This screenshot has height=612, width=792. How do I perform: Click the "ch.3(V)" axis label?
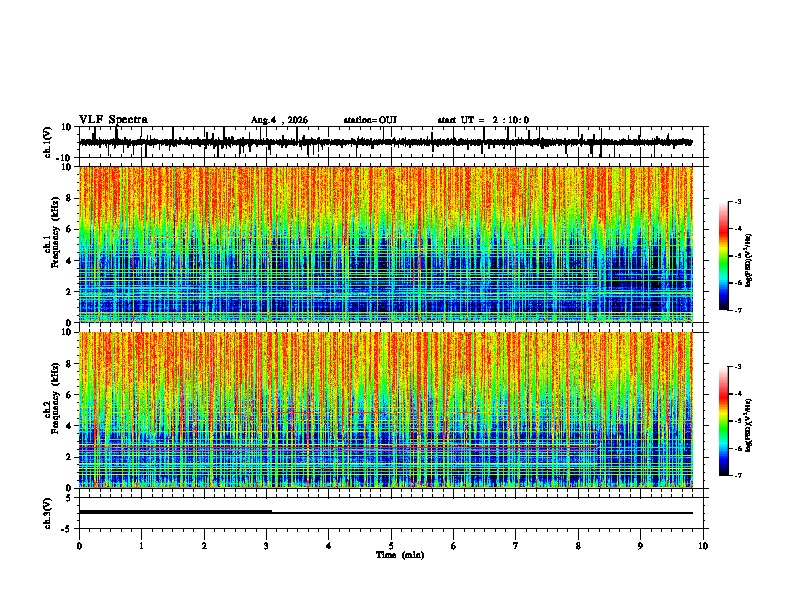(x=48, y=514)
